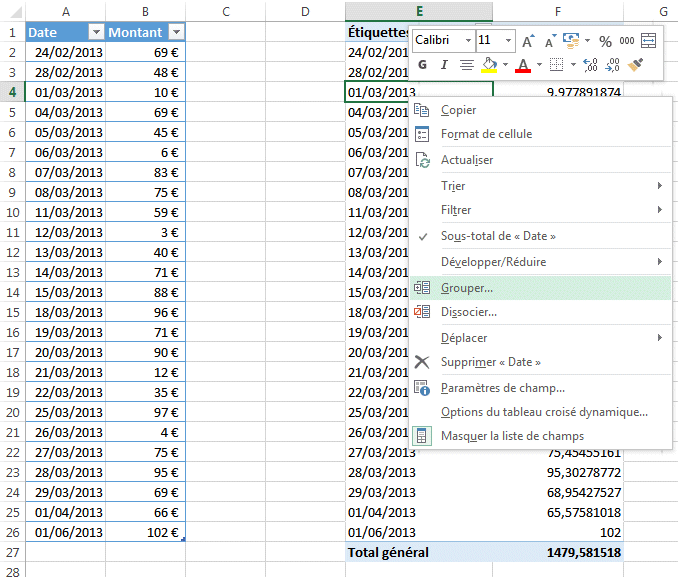
Task: Select row 27 header
Action: pyautogui.click(x=12, y=552)
